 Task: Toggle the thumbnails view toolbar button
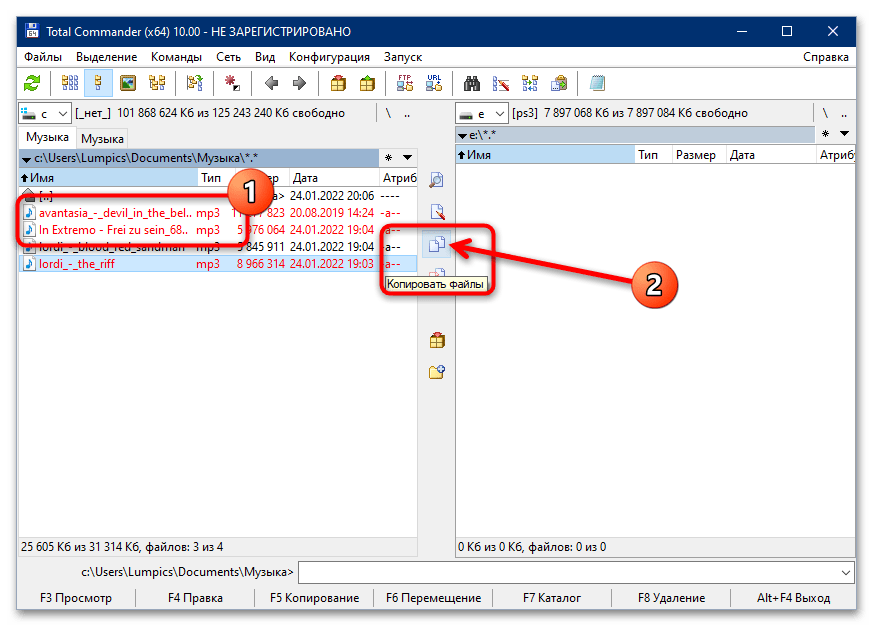click(128, 83)
